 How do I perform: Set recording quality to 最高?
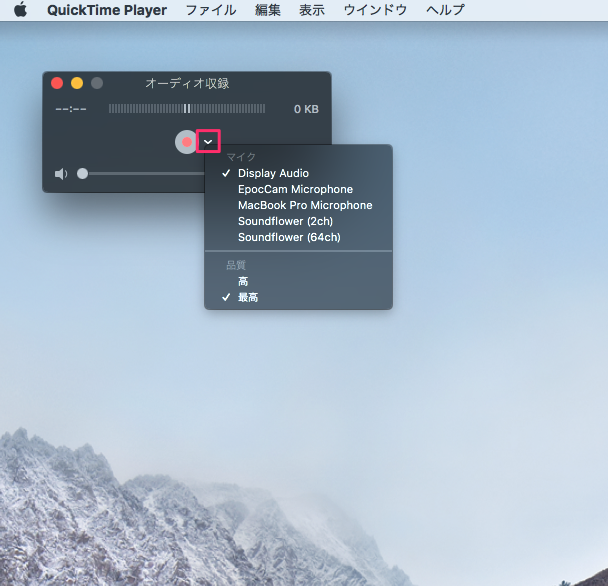(298, 297)
